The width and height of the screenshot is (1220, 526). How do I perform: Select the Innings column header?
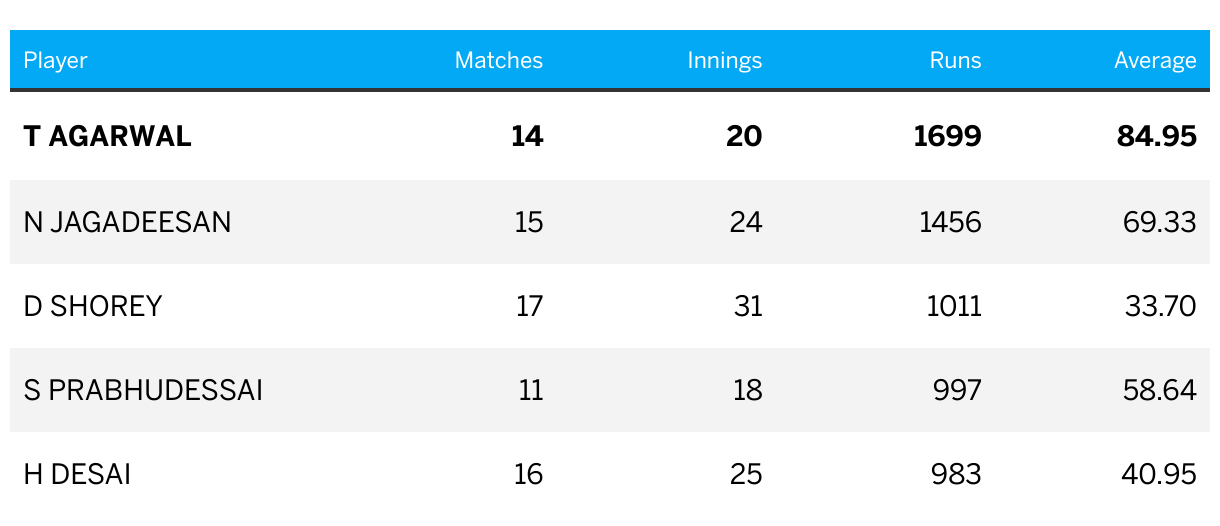coord(725,61)
